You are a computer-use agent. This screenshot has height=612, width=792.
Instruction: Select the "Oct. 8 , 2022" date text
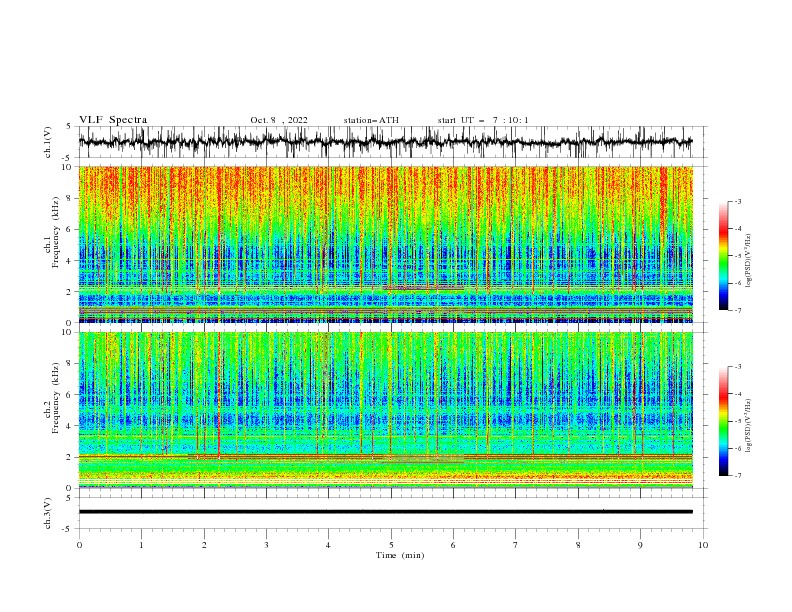[x=279, y=120]
